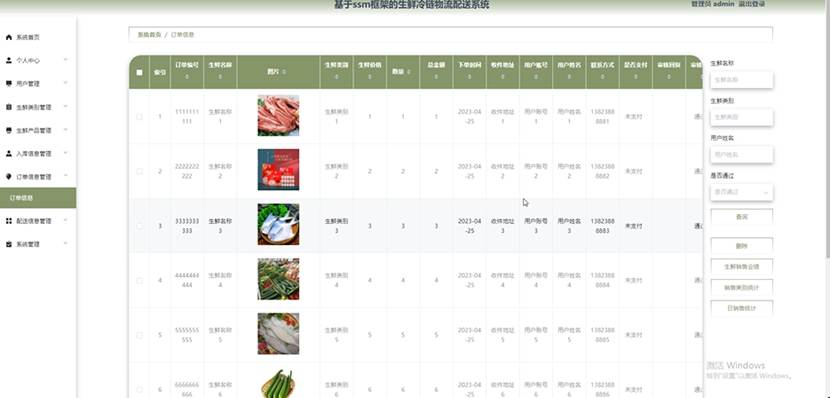Open the 是否通过 dropdown
The width and height of the screenshot is (830, 398).
click(741, 192)
